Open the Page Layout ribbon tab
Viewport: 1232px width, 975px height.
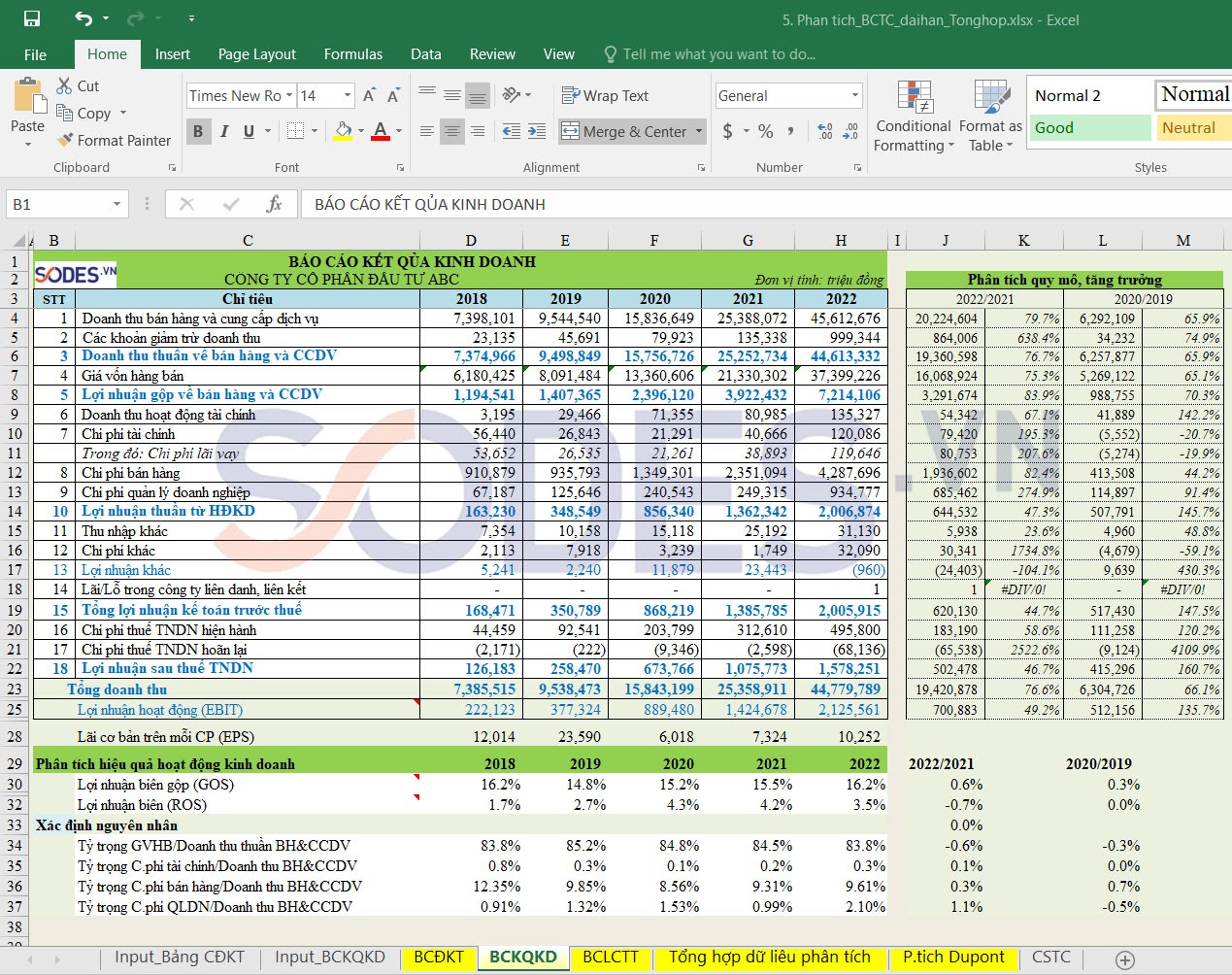pos(256,54)
